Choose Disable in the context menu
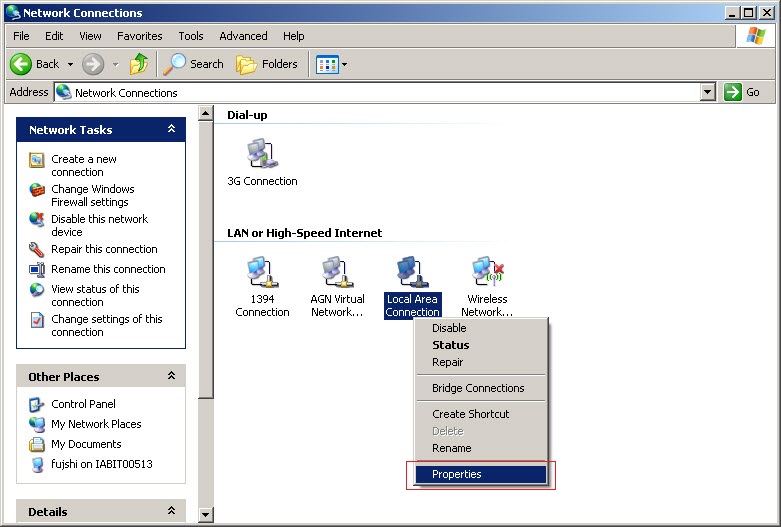The height and width of the screenshot is (527, 781). pyautogui.click(x=481, y=328)
